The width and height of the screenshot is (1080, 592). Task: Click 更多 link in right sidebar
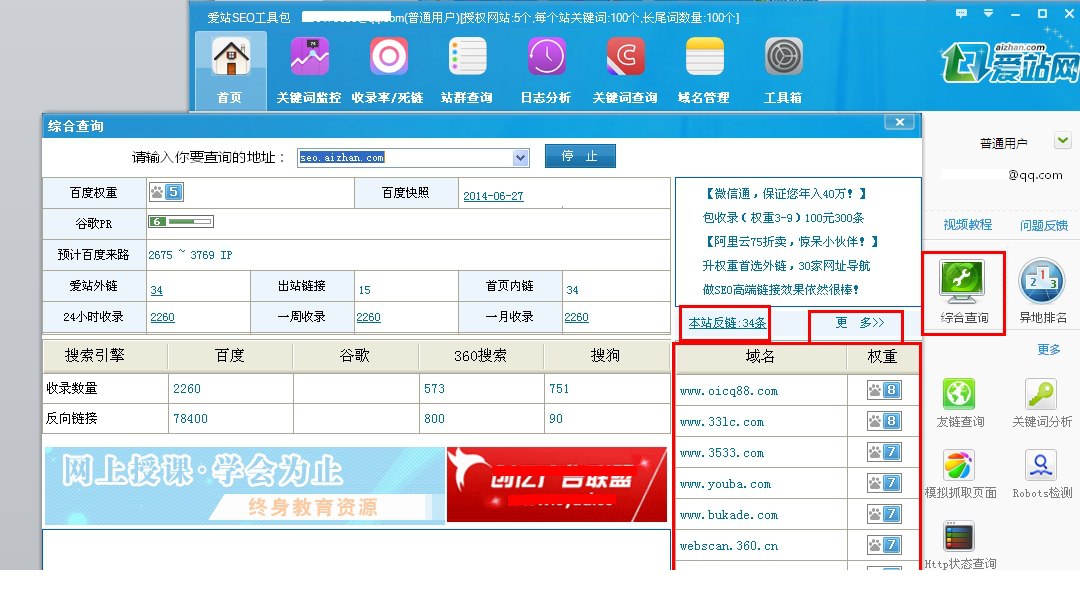(1048, 349)
